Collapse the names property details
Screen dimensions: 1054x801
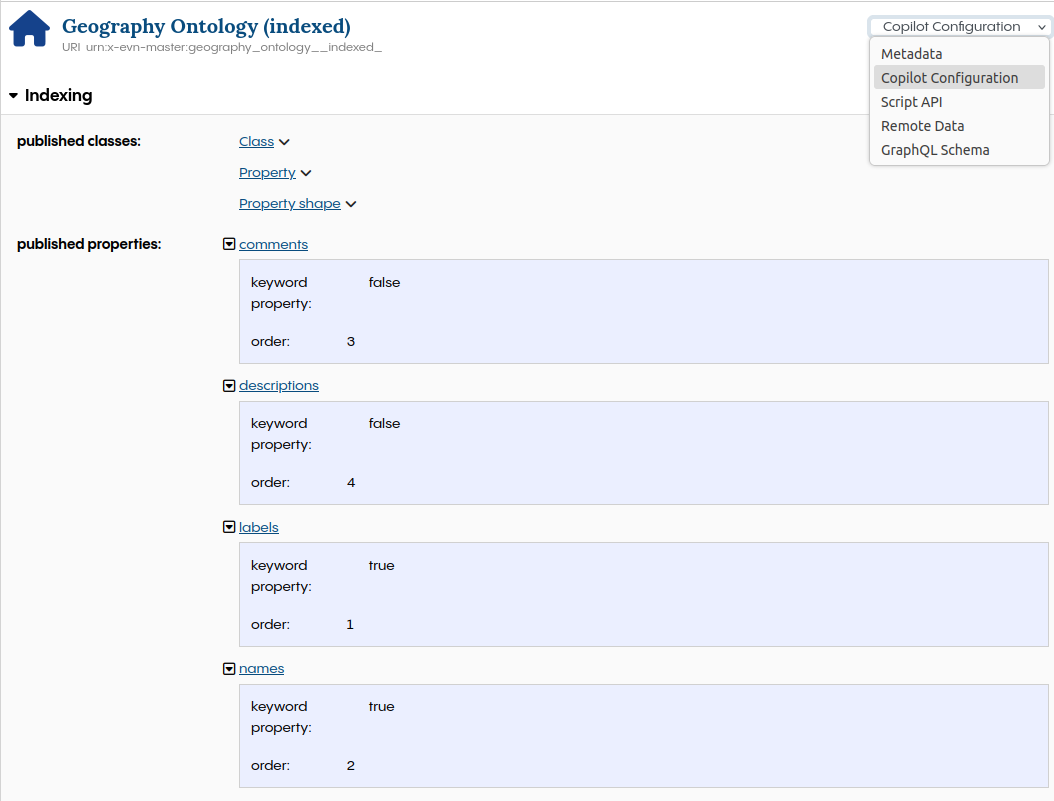pyautogui.click(x=229, y=668)
